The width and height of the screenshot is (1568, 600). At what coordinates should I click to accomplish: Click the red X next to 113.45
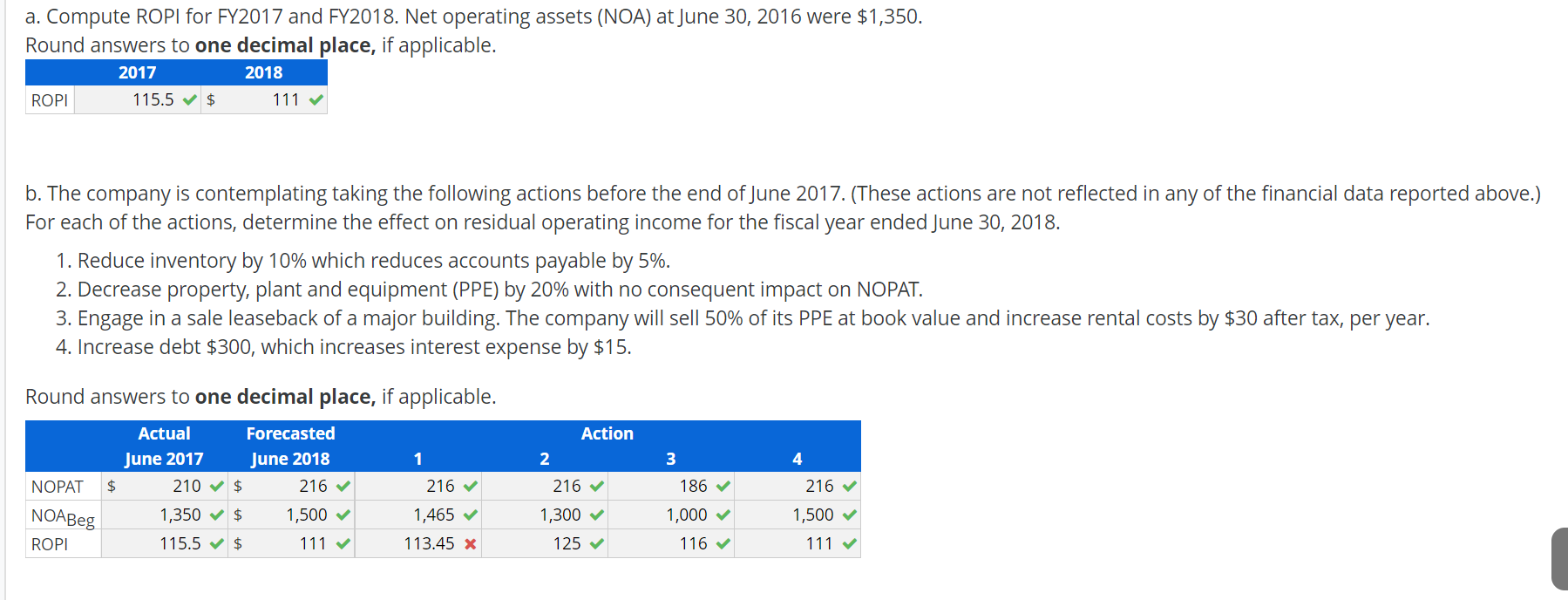click(468, 542)
